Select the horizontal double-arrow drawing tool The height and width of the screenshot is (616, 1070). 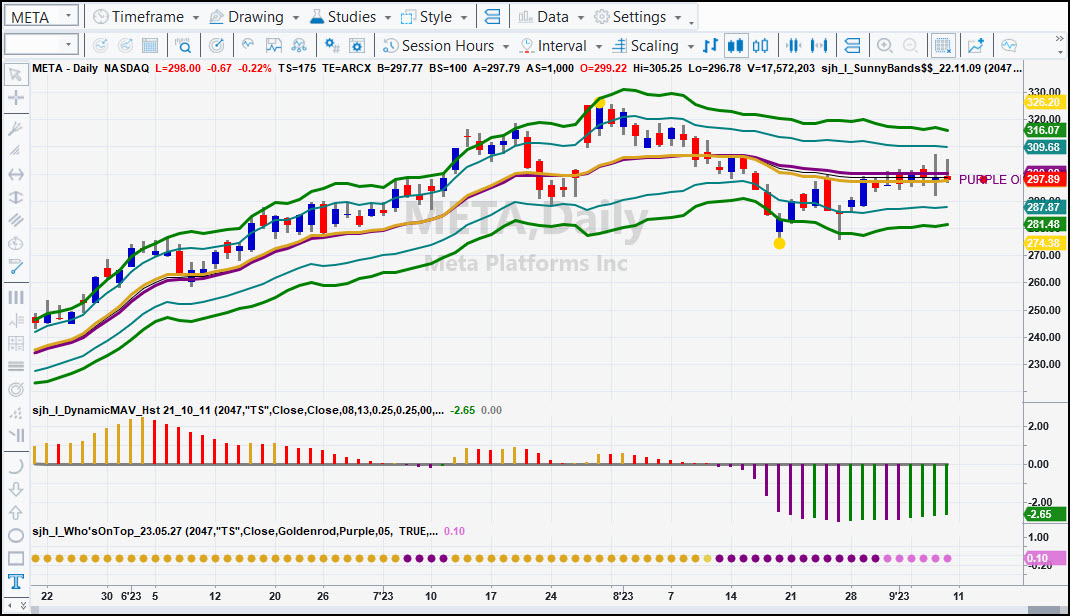pyautogui.click(x=15, y=175)
